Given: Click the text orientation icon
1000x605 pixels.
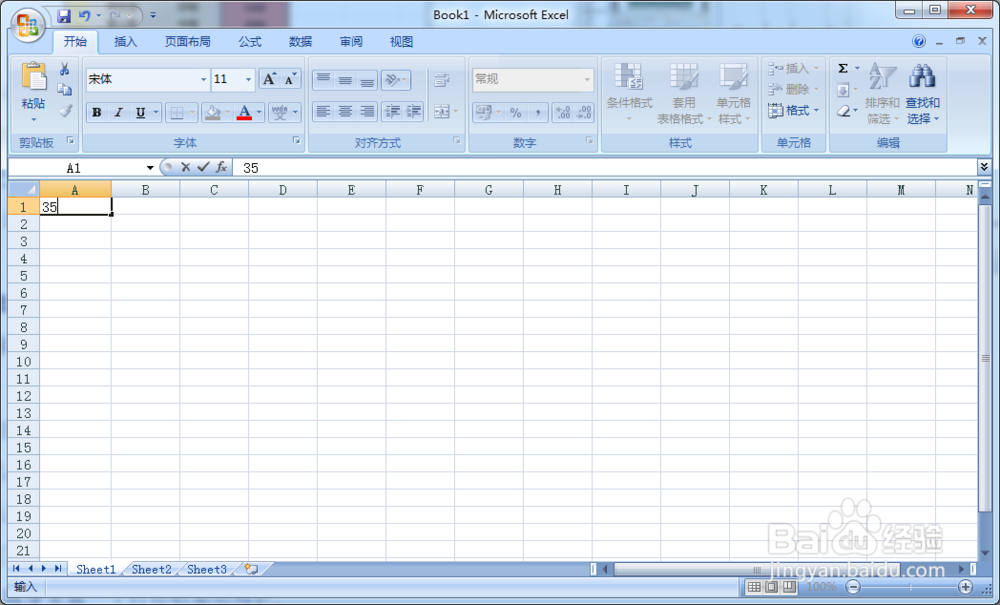Looking at the screenshot, I should pos(392,80).
